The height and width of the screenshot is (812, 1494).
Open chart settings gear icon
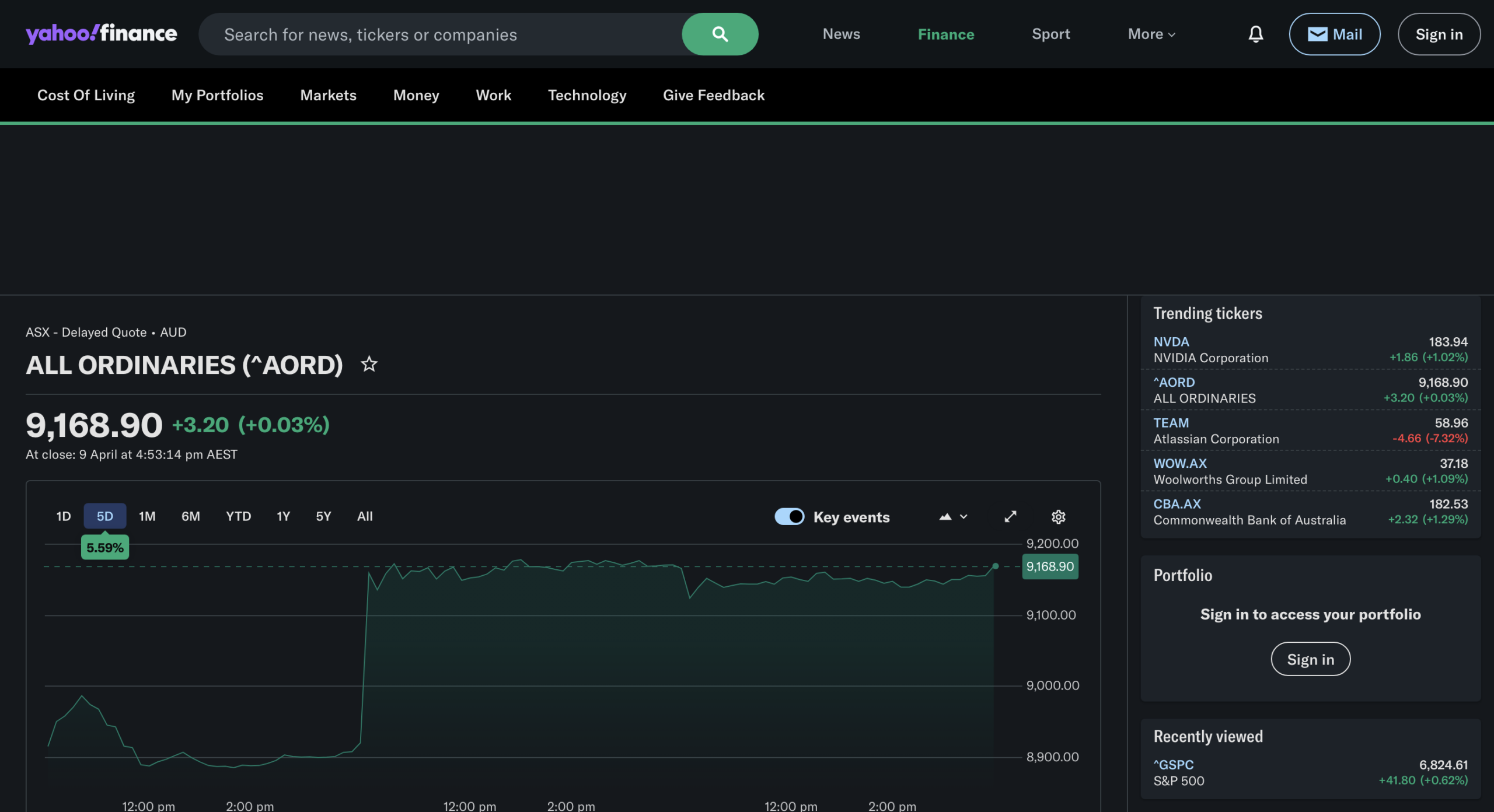click(x=1058, y=517)
